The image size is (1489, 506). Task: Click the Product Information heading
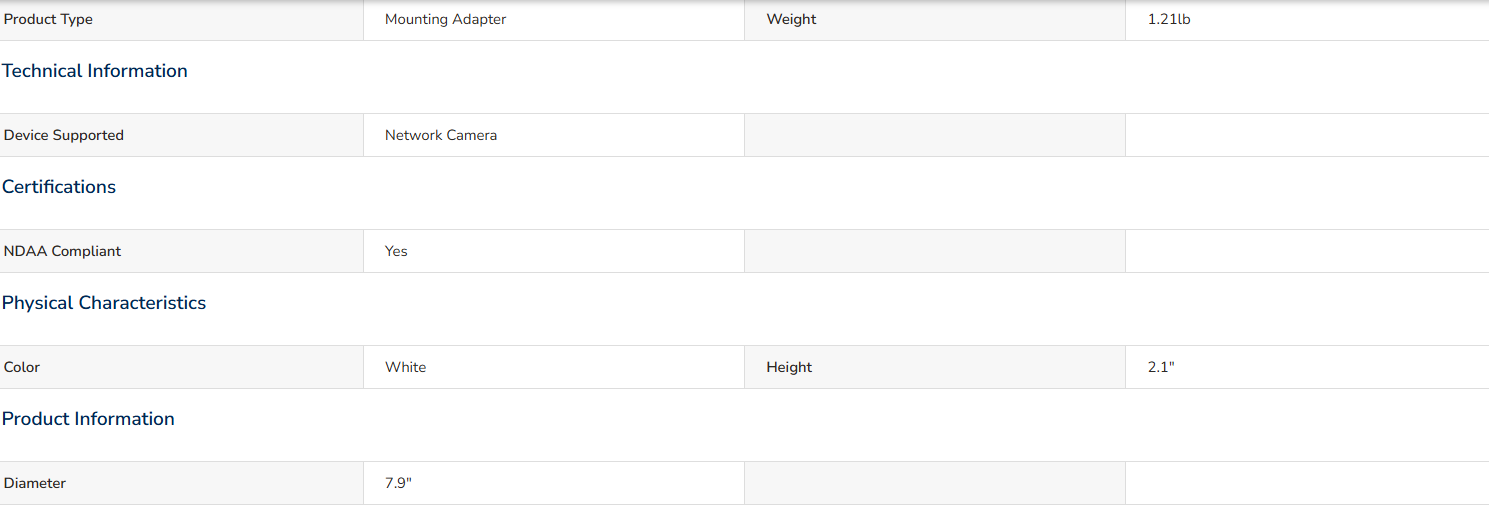(88, 419)
